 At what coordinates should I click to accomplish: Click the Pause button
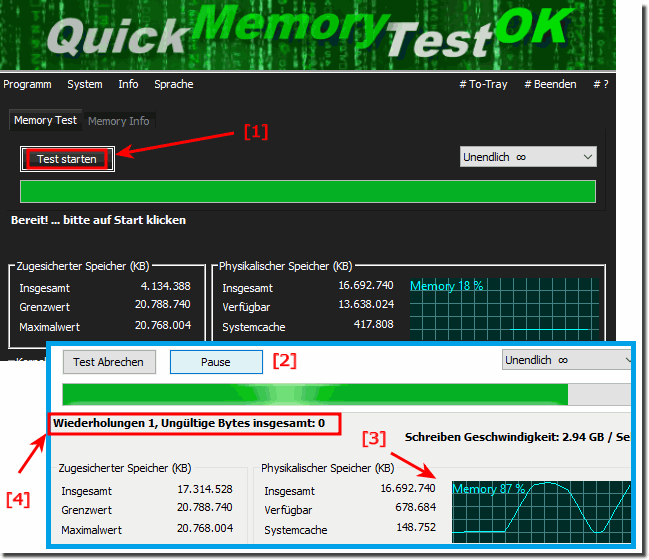point(216,362)
